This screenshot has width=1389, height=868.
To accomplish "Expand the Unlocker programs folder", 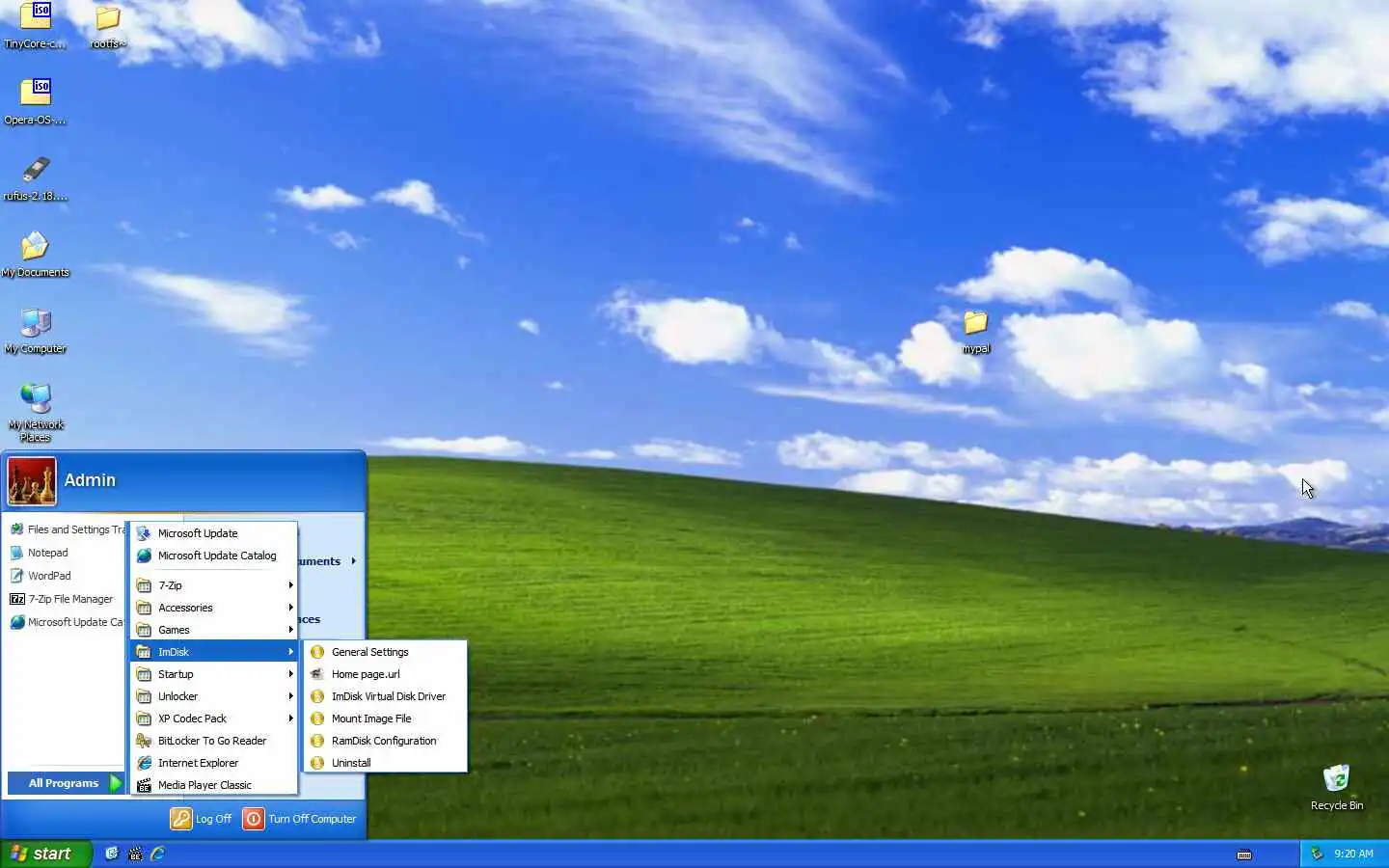I will [x=214, y=696].
